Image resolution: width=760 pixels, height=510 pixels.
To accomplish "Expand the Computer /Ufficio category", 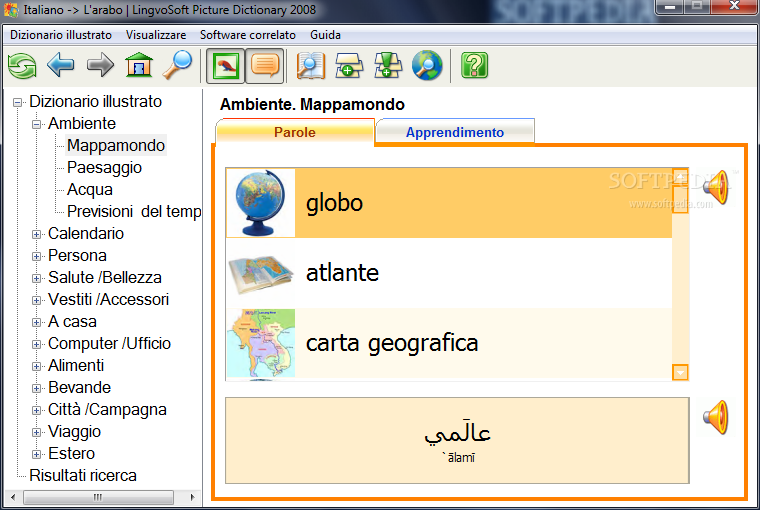I will (36, 344).
